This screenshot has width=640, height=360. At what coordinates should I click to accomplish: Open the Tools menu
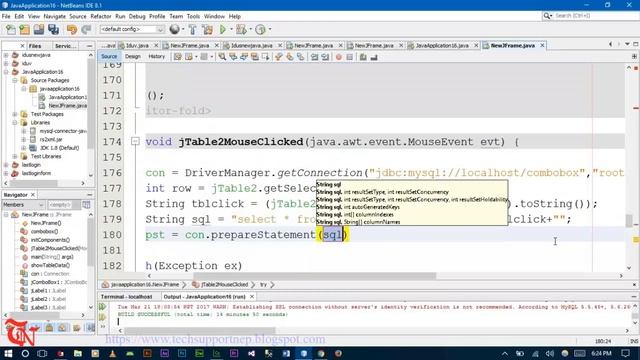pyautogui.click(x=193, y=16)
